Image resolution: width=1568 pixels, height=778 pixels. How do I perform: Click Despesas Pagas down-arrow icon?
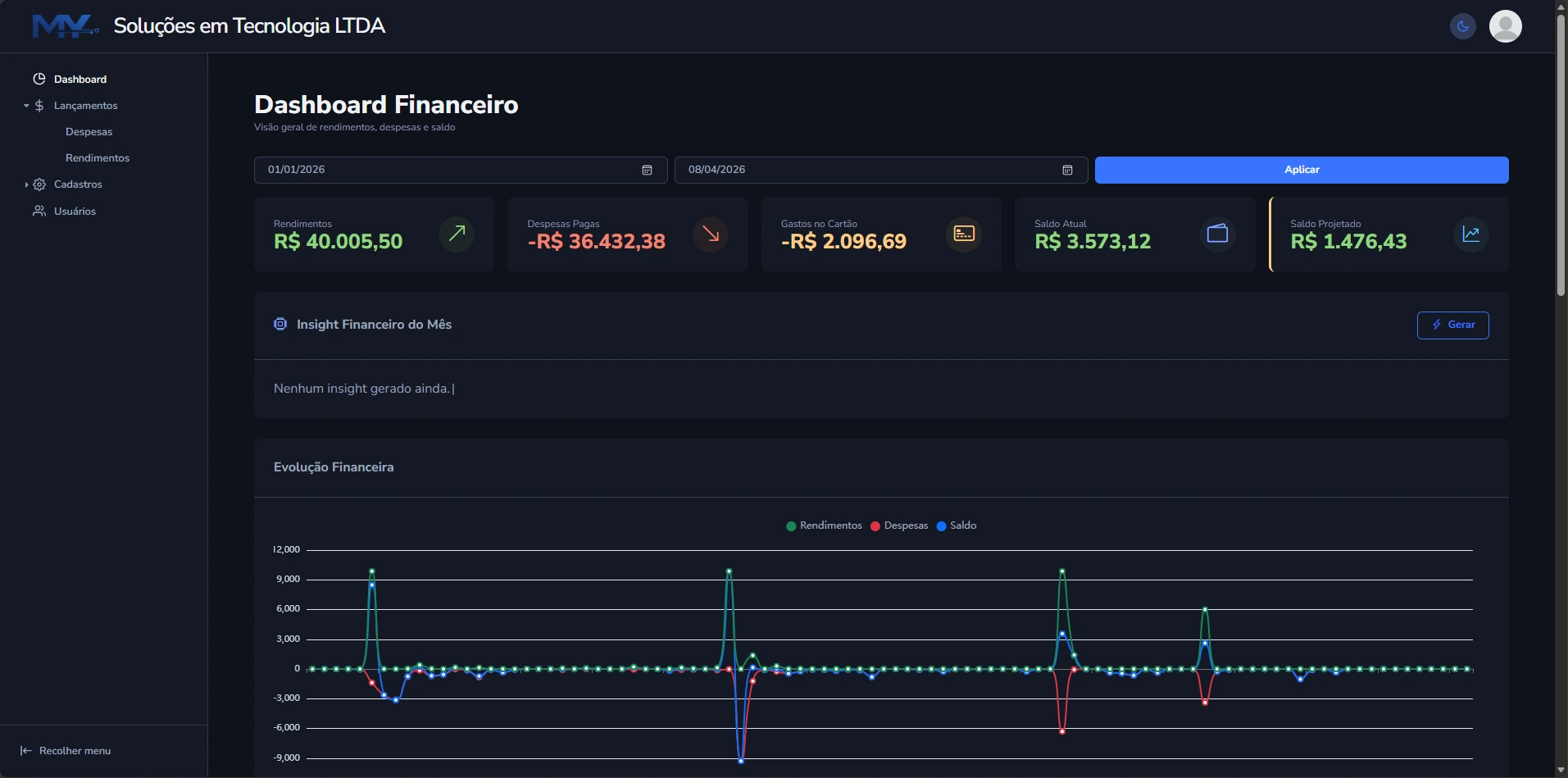(x=711, y=234)
